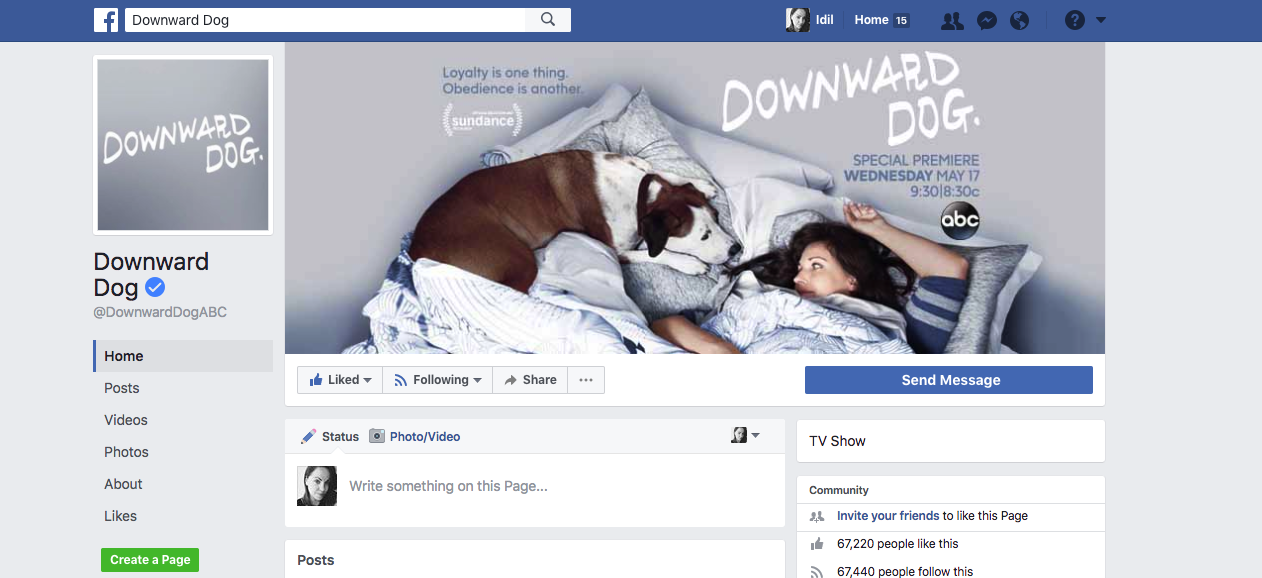This screenshot has height=578, width=1262.
Task: Click the Photo/Video camera icon
Action: pyautogui.click(x=377, y=436)
